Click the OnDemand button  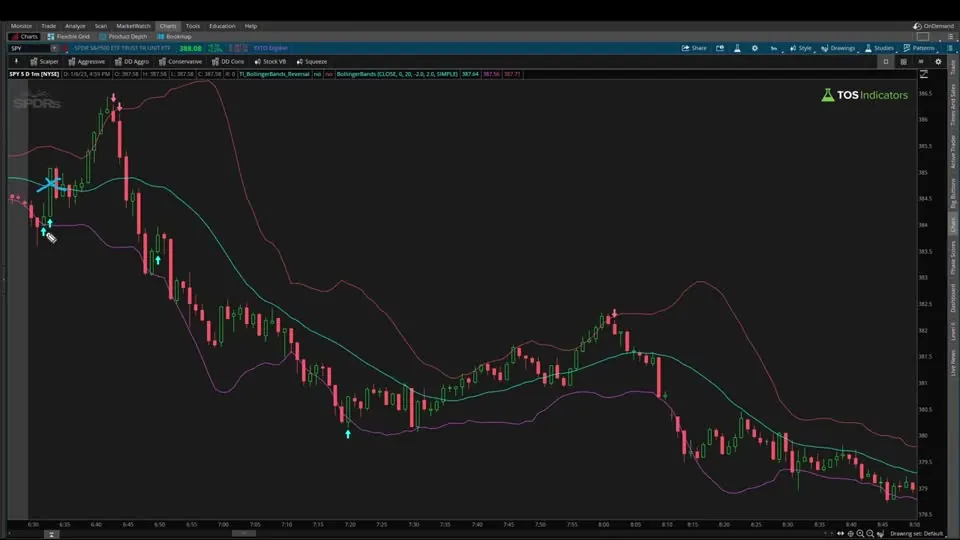(933, 26)
